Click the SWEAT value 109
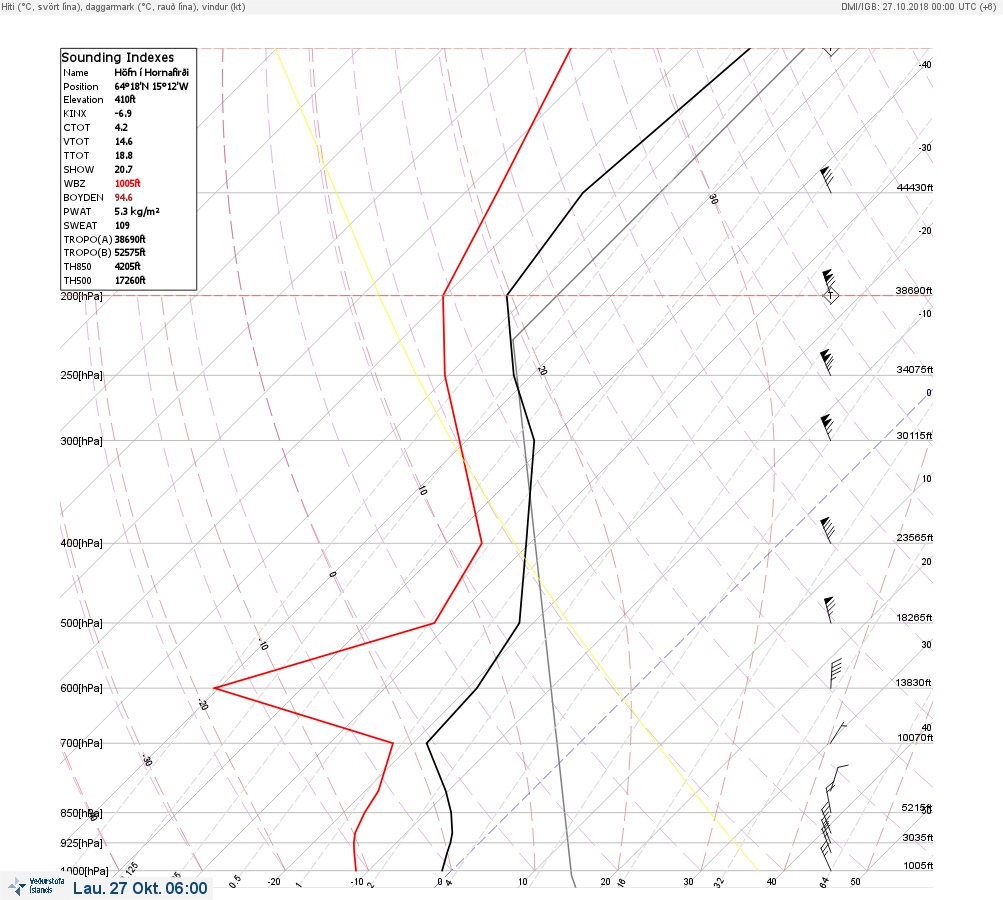 [122, 225]
